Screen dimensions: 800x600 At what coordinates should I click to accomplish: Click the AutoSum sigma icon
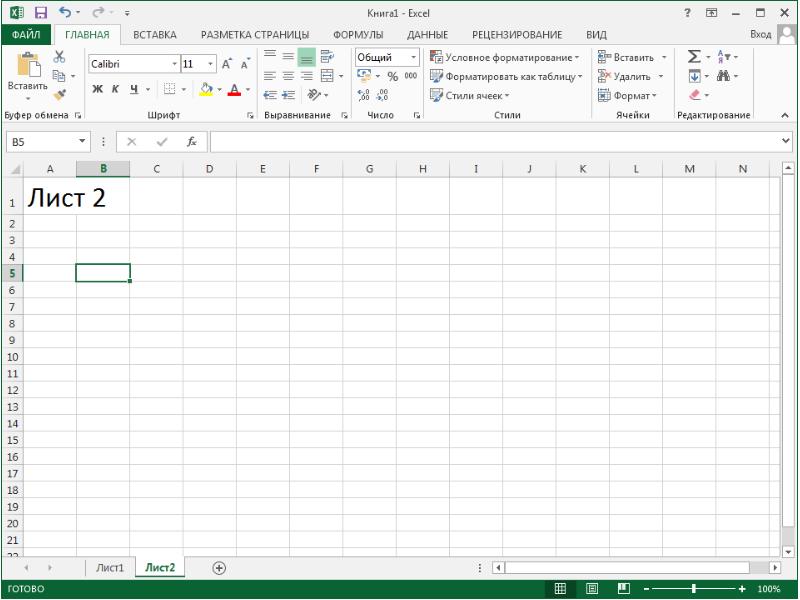tap(694, 56)
